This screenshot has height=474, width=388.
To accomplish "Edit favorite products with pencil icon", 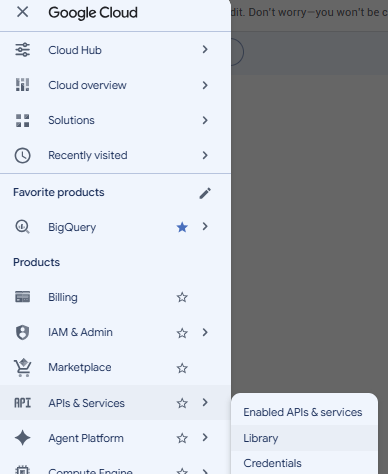I will pyautogui.click(x=205, y=193).
